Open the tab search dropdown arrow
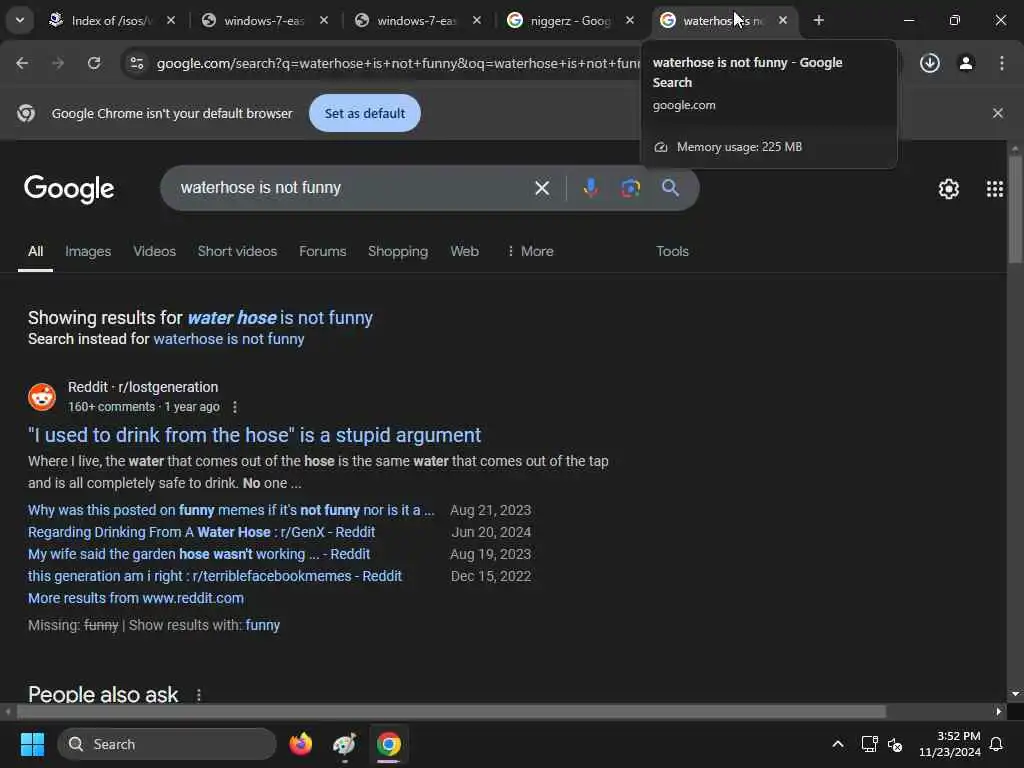Image resolution: width=1024 pixels, height=768 pixels. click(20, 20)
